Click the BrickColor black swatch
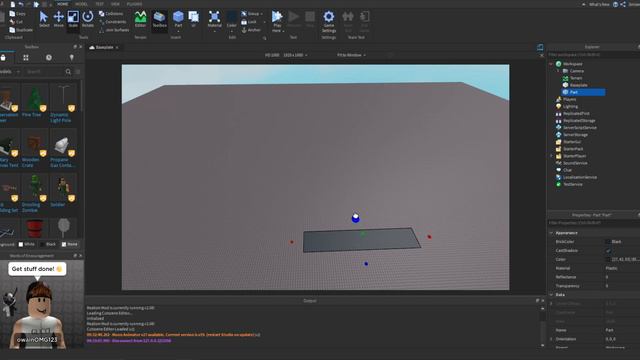The width and height of the screenshot is (640, 360). [608, 242]
